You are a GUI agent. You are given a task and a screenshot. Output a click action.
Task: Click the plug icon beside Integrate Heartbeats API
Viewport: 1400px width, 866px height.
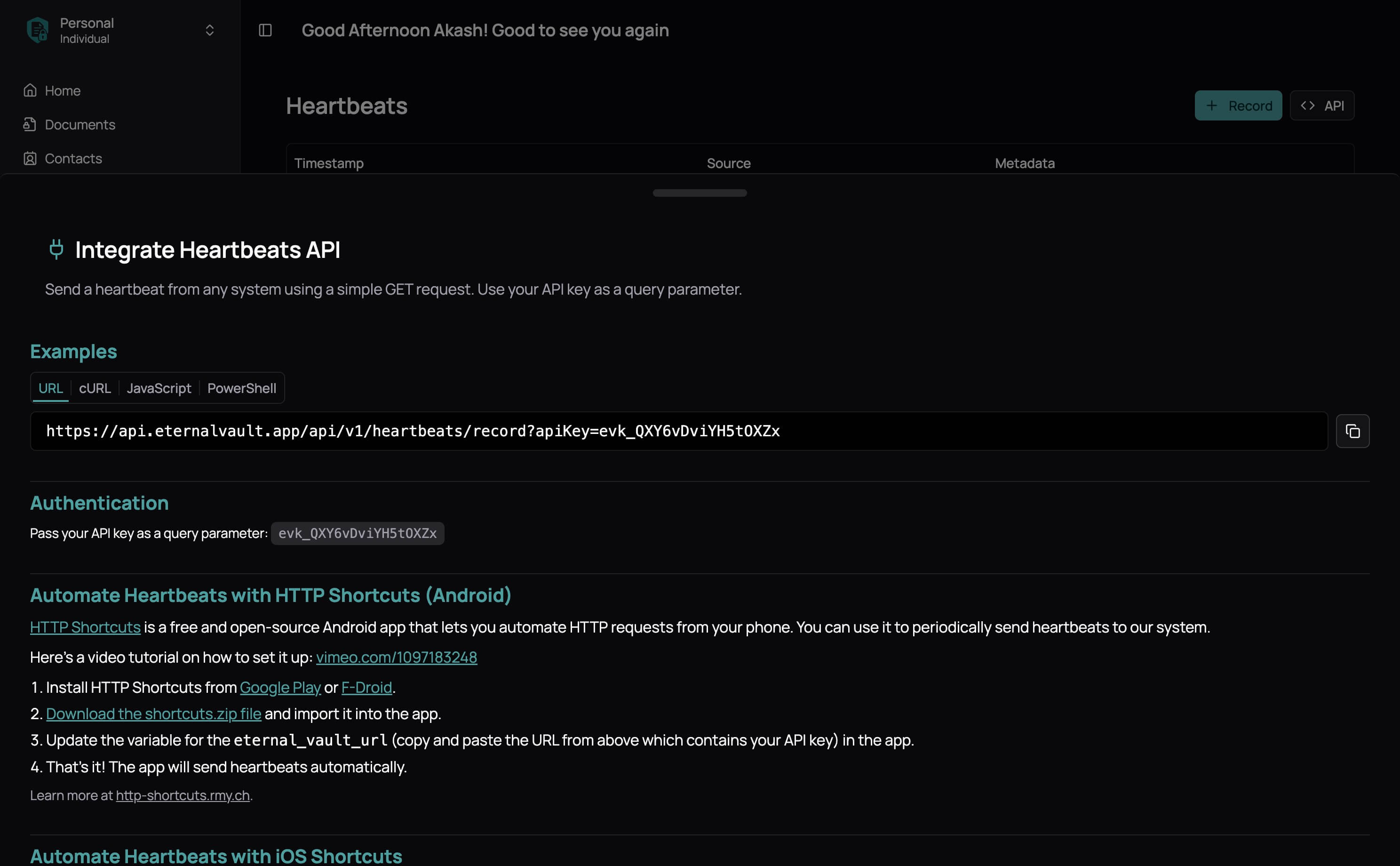point(56,250)
